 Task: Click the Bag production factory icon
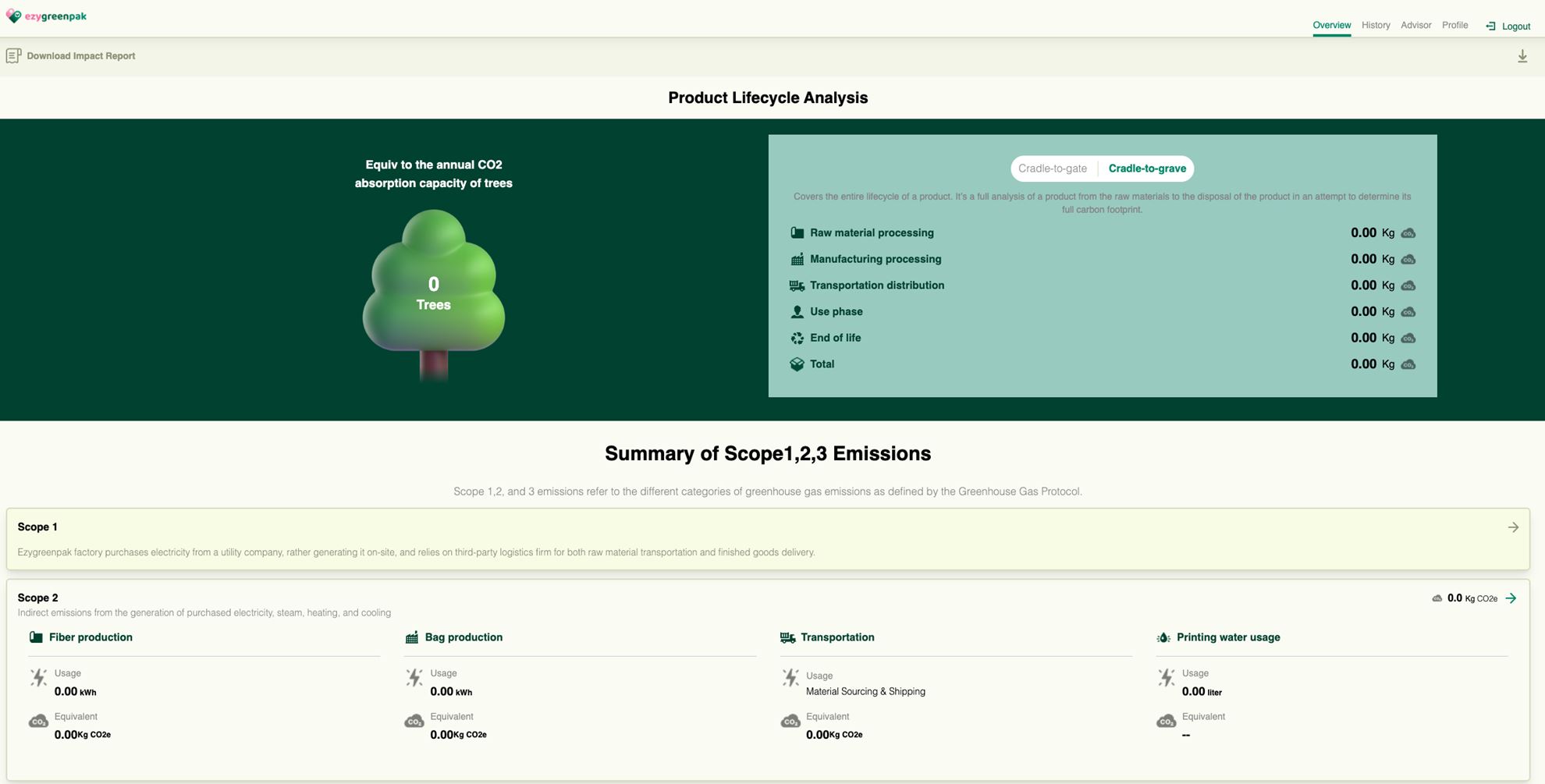(412, 637)
